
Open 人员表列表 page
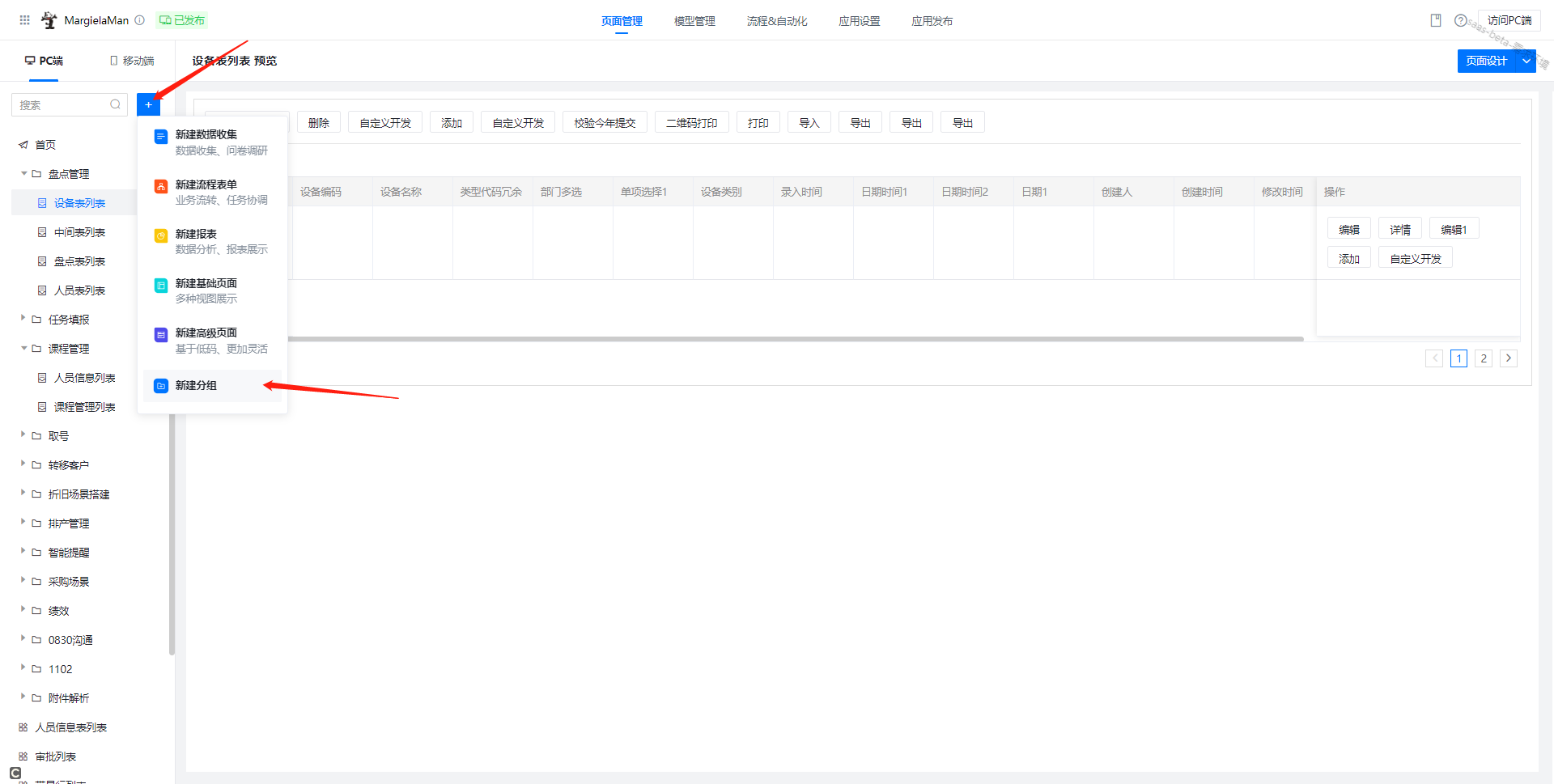pyautogui.click(x=79, y=290)
